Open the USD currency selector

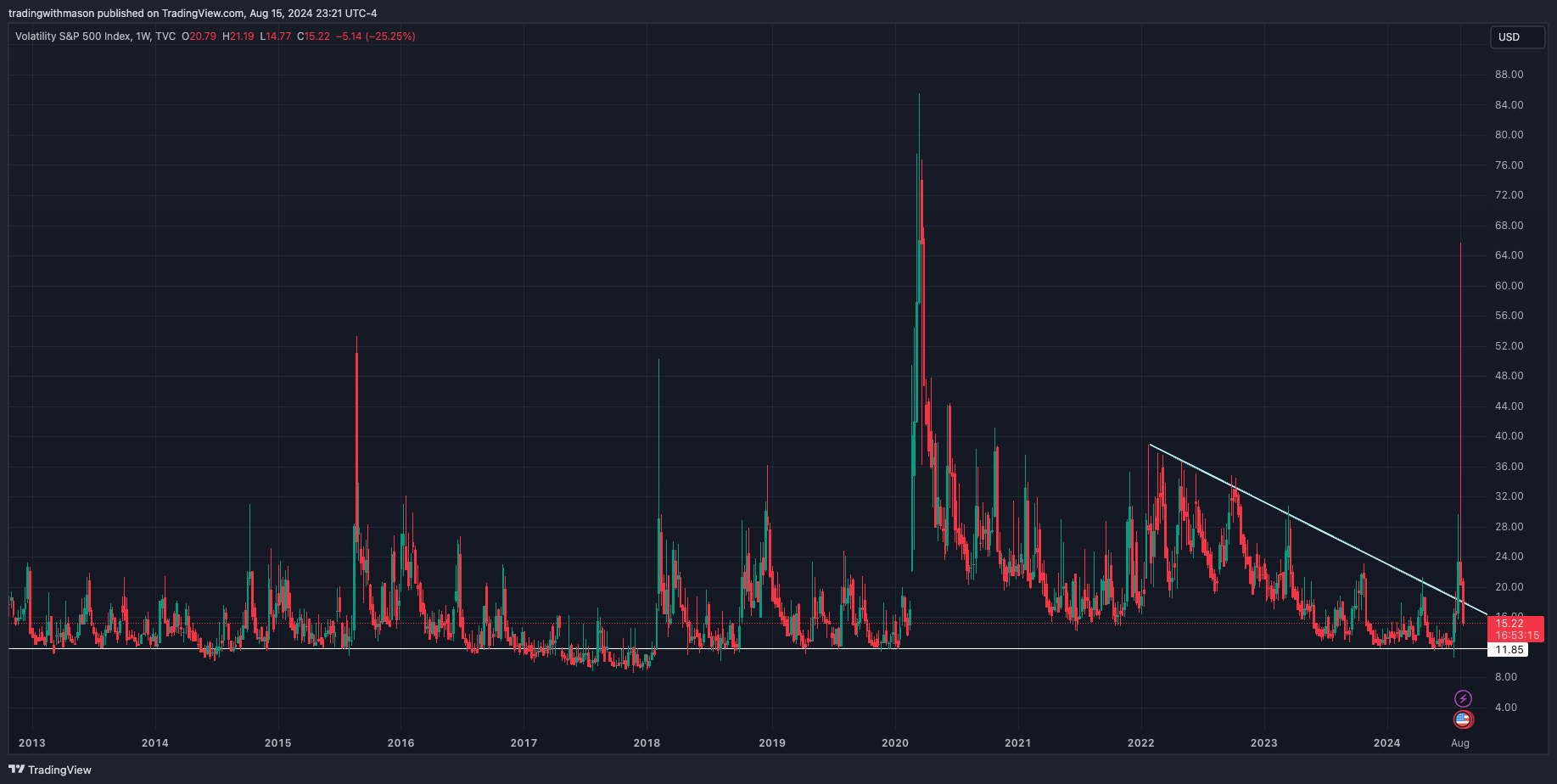tap(1516, 37)
